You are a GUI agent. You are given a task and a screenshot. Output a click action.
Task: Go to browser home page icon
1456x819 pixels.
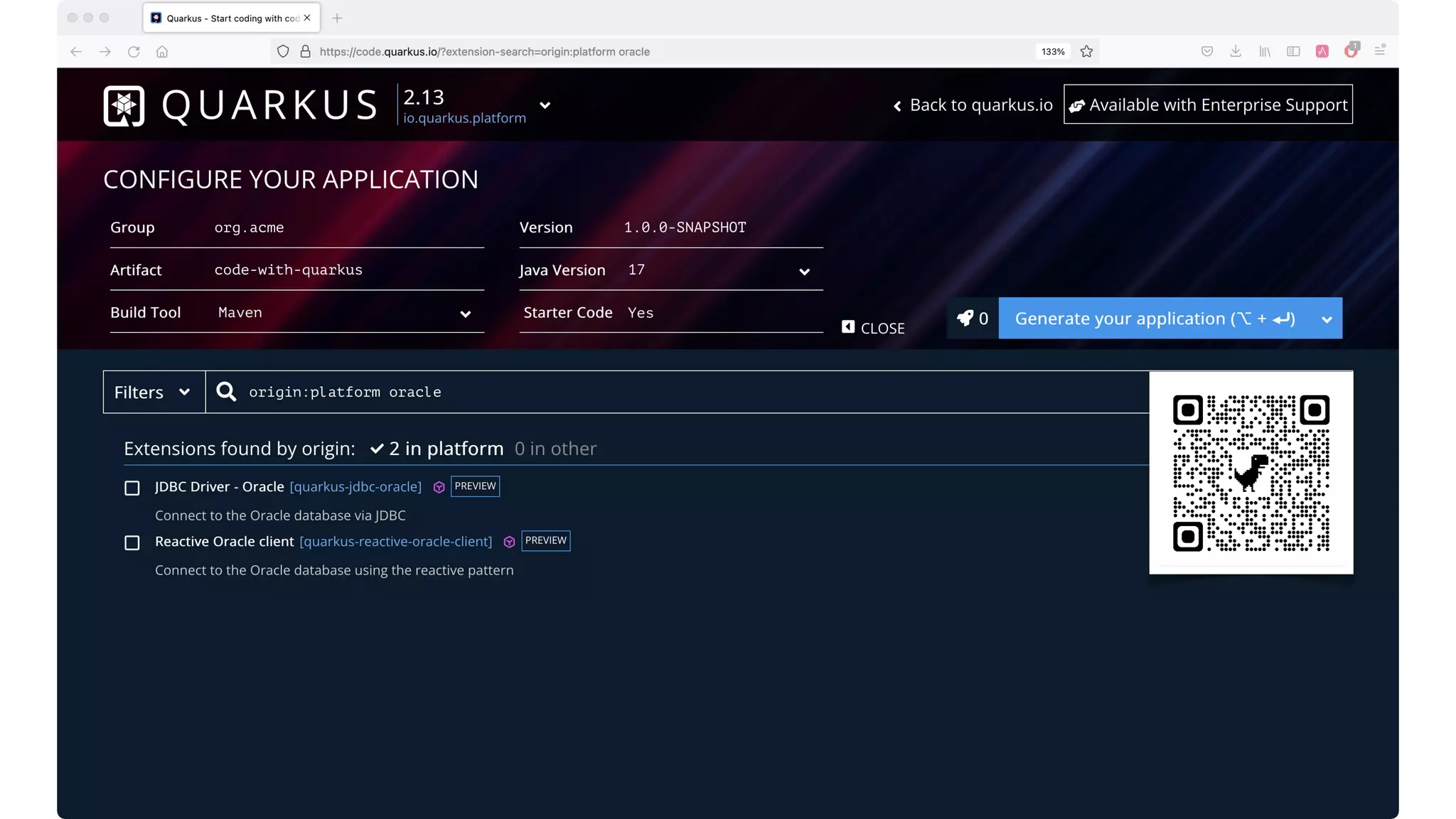(x=162, y=51)
